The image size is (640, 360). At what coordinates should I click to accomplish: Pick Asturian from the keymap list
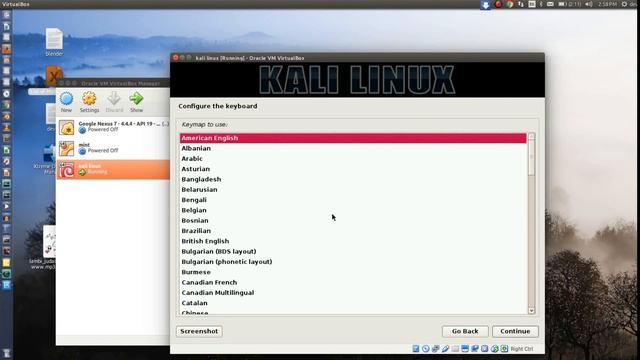[353, 169]
